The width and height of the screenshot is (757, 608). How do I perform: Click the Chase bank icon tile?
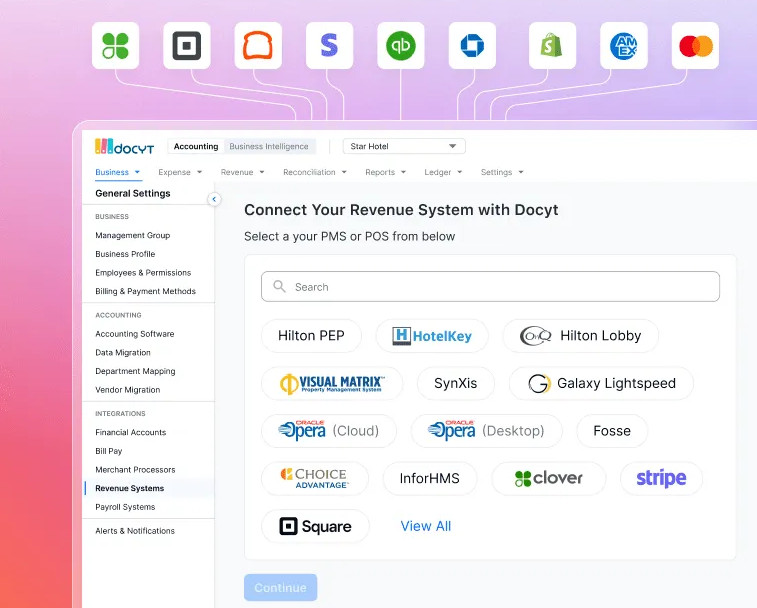(x=472, y=46)
